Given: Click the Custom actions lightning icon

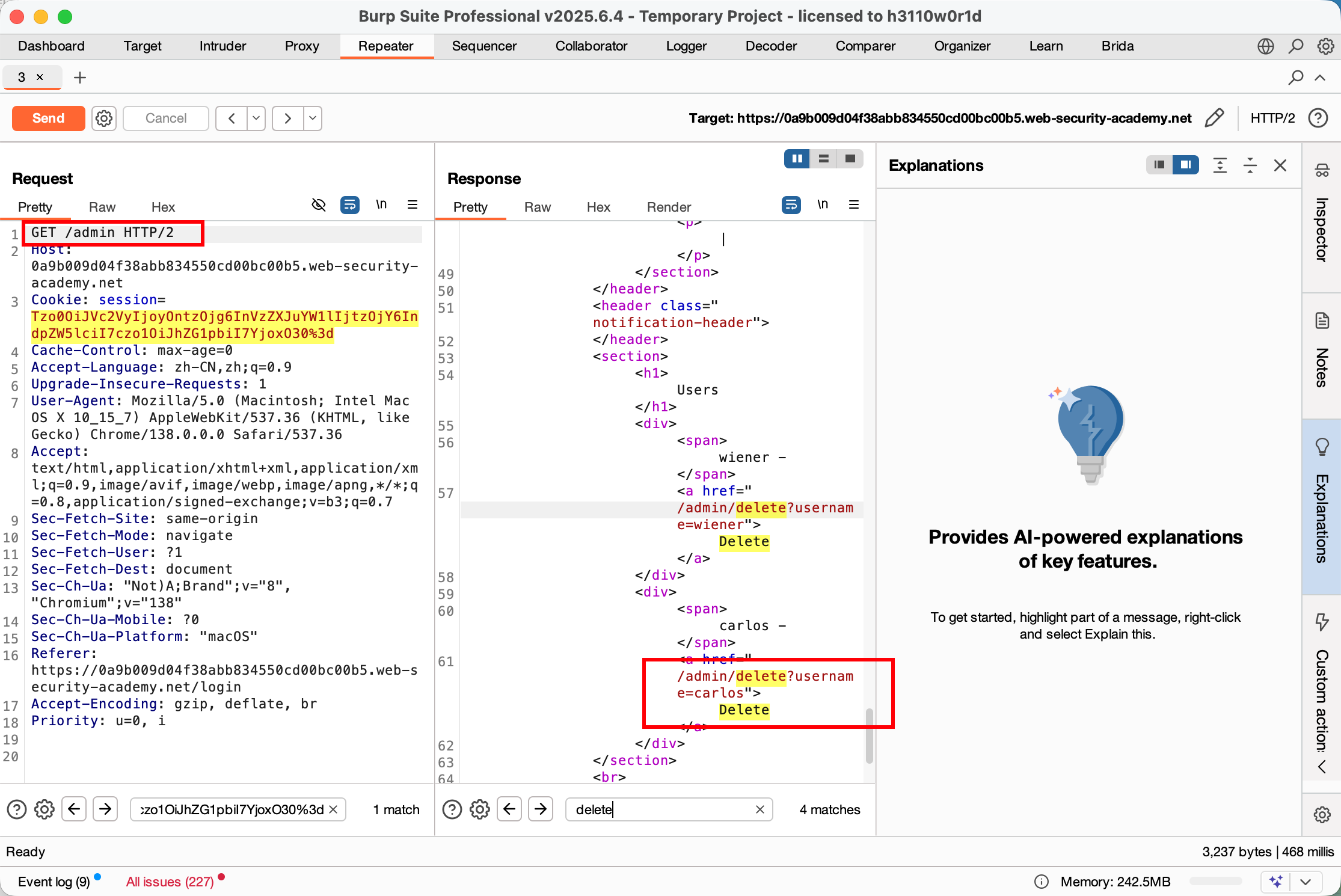Looking at the screenshot, I should pos(1322,621).
